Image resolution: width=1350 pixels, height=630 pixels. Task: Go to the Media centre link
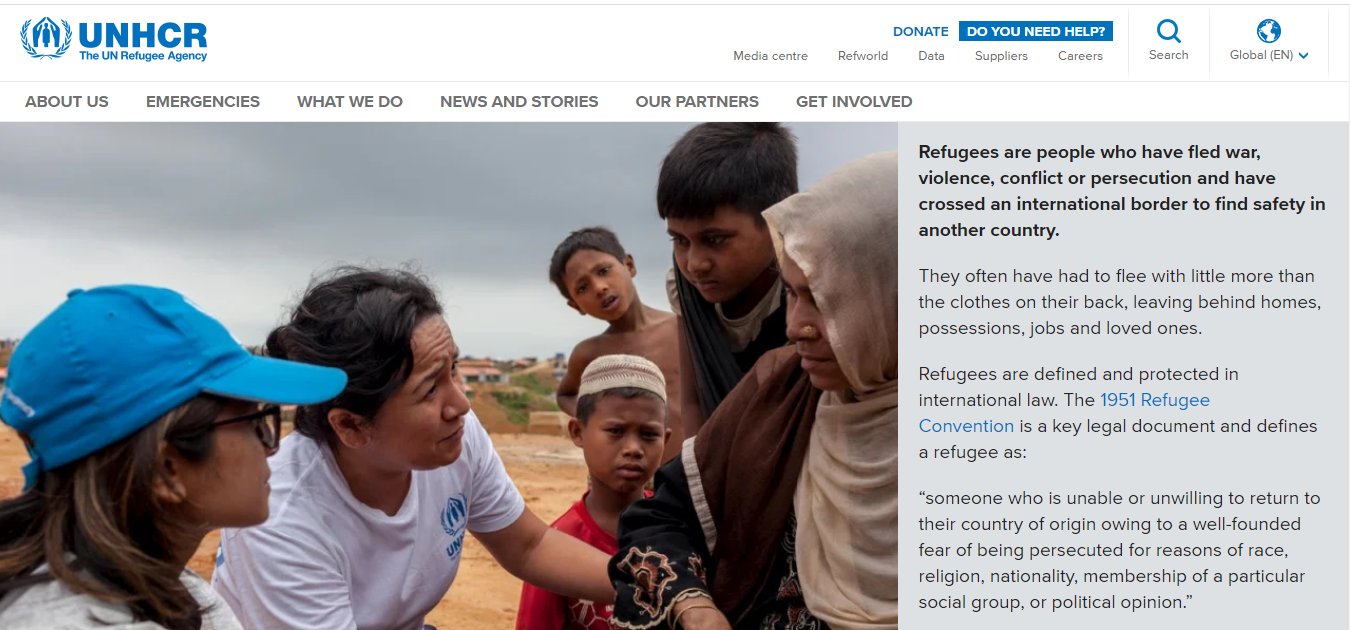point(770,56)
